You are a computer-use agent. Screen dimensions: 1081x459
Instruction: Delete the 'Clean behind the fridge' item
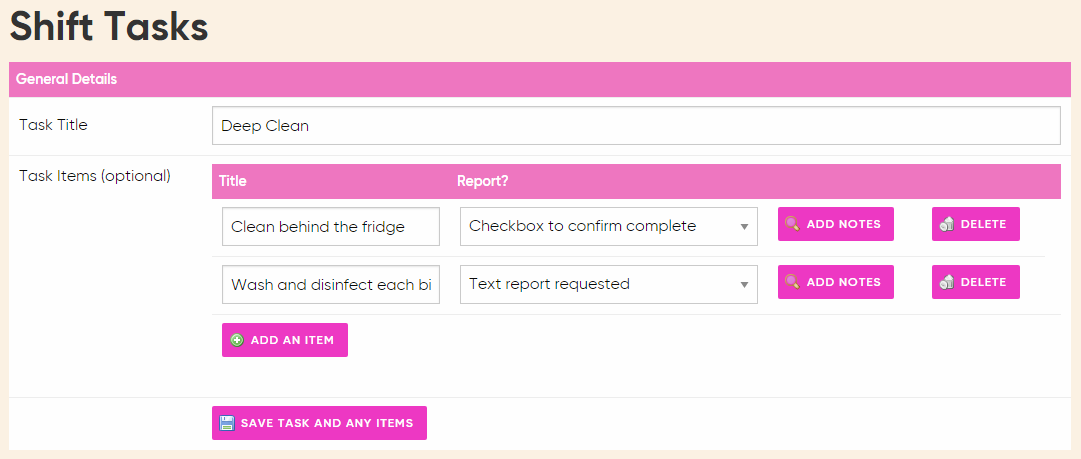(x=976, y=224)
